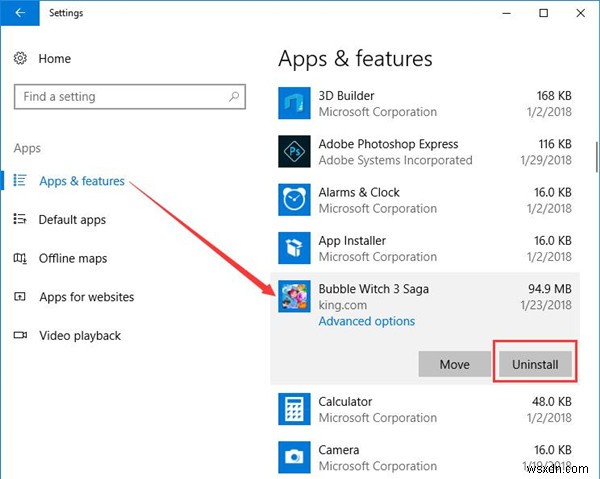The height and width of the screenshot is (479, 600).
Task: Uninstall Bubble Witch 3 Saga
Action: click(x=535, y=364)
